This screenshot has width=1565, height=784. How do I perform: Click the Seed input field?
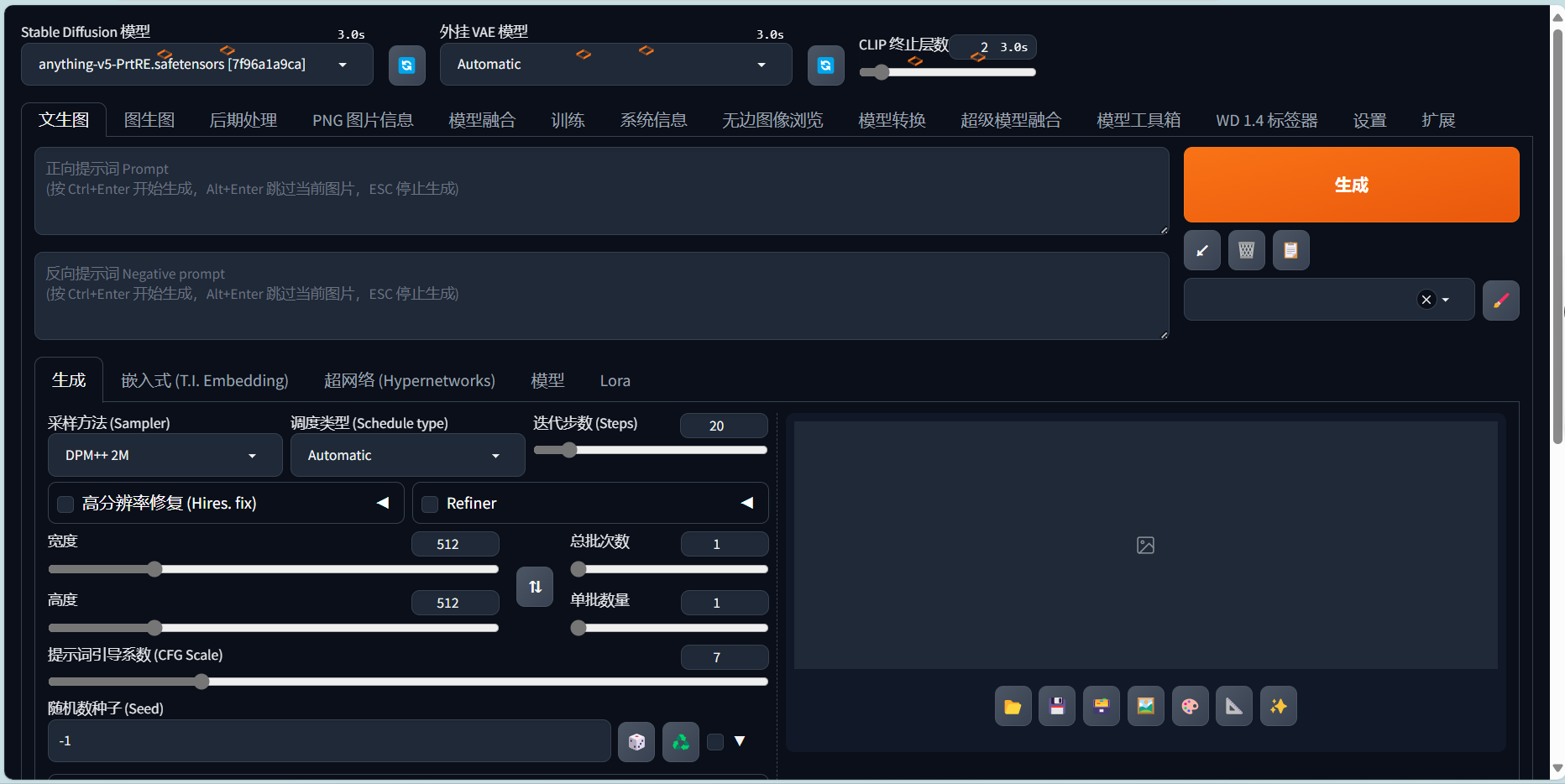[329, 741]
